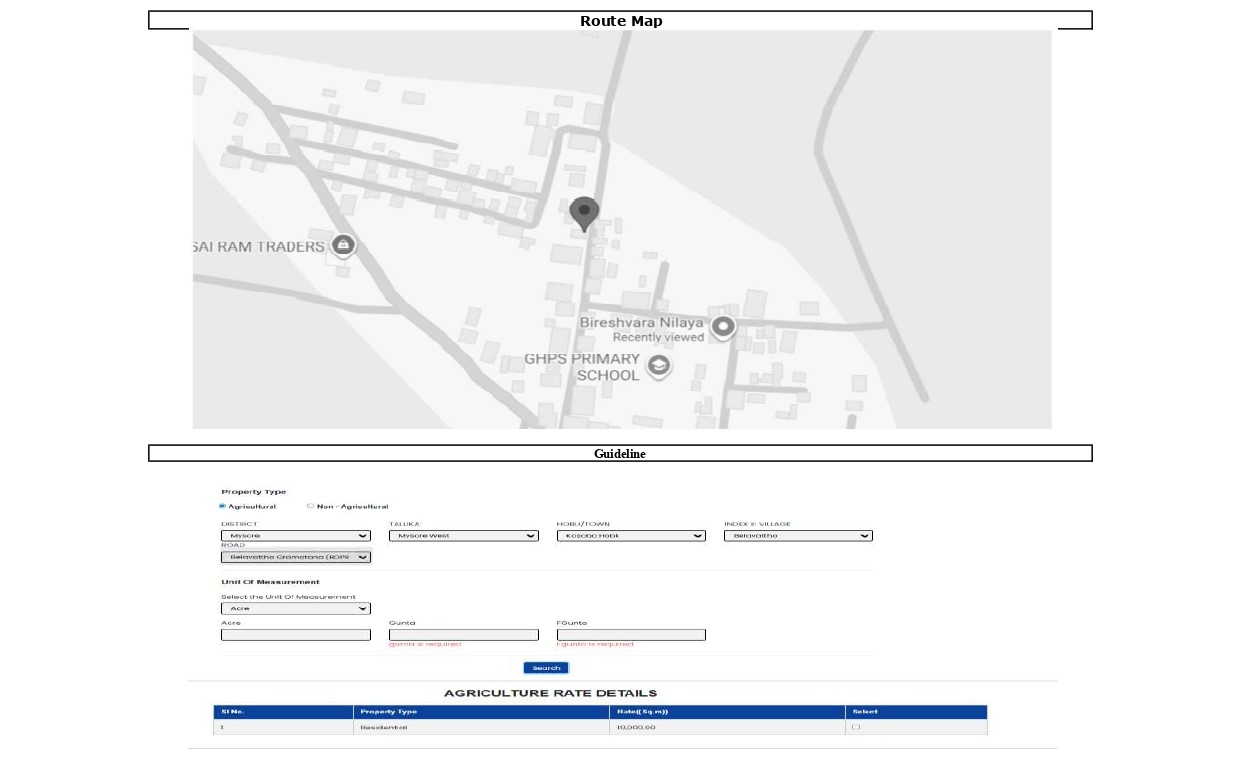This screenshot has width=1241, height=764.
Task: Open the Hobli/Town dropdown
Action: [631, 536]
